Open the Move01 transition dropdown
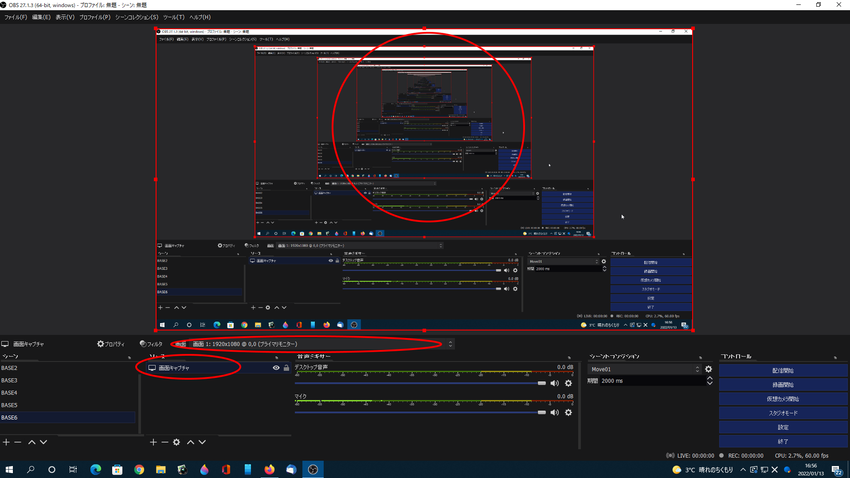This screenshot has height=478, width=850. tap(645, 369)
